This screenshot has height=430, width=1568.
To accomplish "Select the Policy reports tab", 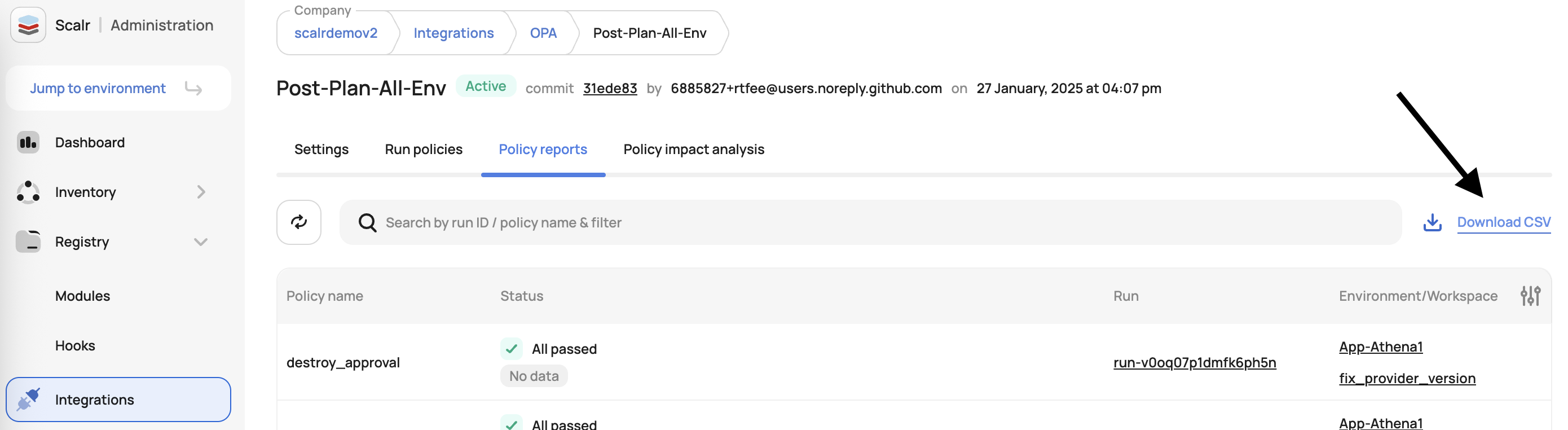I will (x=543, y=149).
